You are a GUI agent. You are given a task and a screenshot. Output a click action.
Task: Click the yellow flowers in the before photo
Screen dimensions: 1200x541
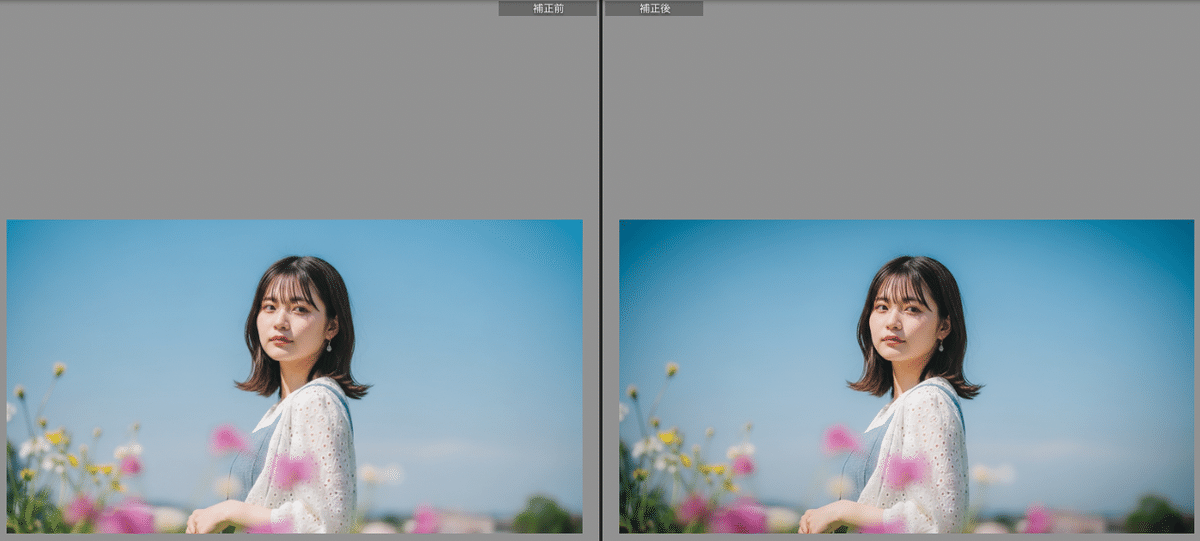point(55,437)
